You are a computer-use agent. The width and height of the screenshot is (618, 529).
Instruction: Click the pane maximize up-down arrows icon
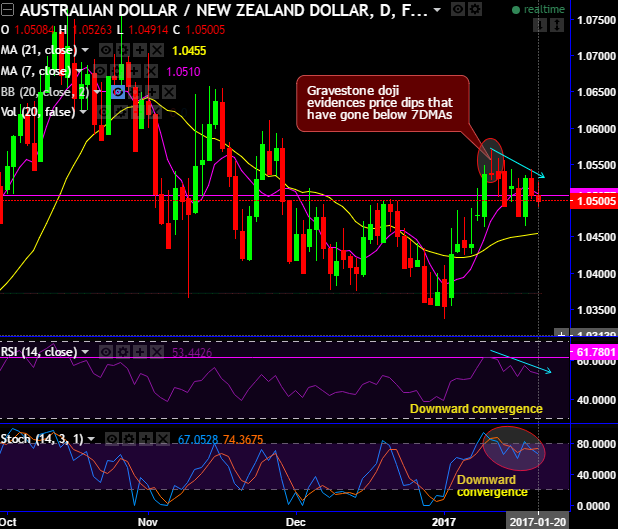click(557, 25)
